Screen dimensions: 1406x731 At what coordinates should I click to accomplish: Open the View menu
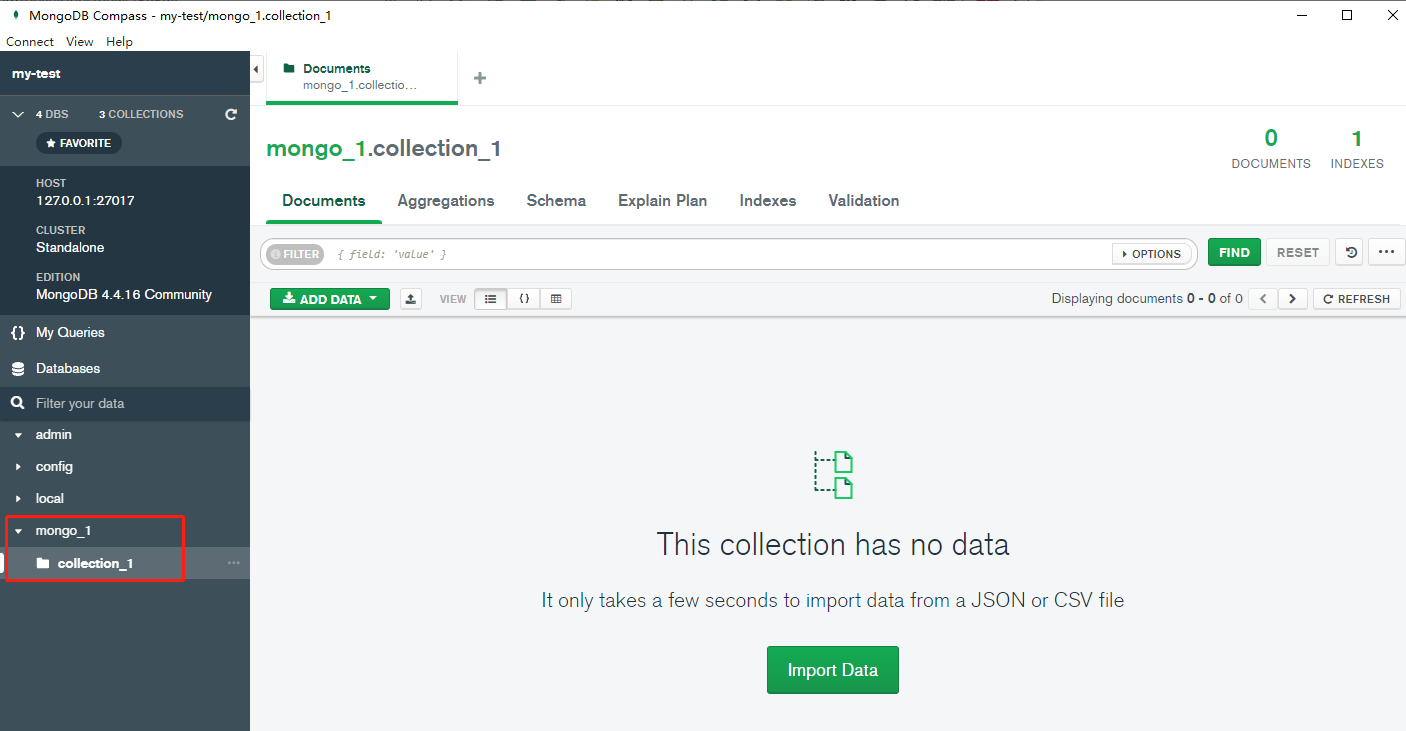tap(80, 42)
